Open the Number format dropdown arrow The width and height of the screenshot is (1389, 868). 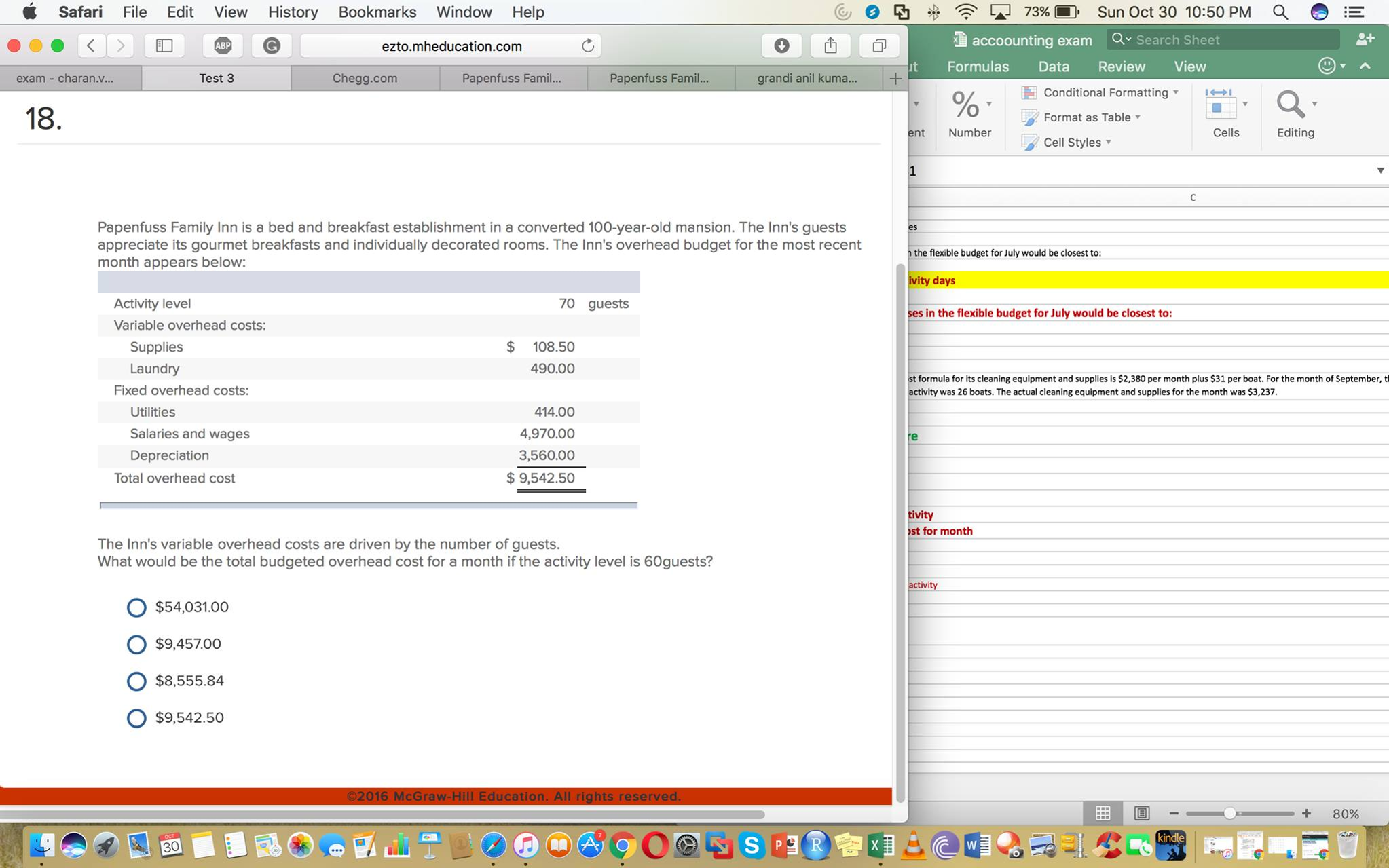989,105
